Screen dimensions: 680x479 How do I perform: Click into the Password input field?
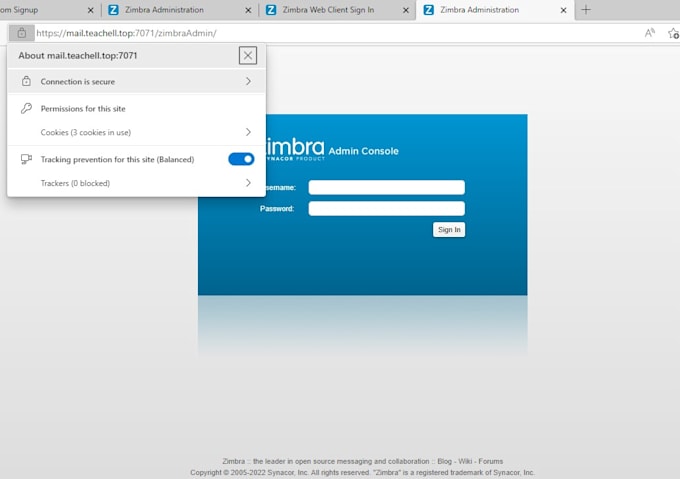click(386, 209)
